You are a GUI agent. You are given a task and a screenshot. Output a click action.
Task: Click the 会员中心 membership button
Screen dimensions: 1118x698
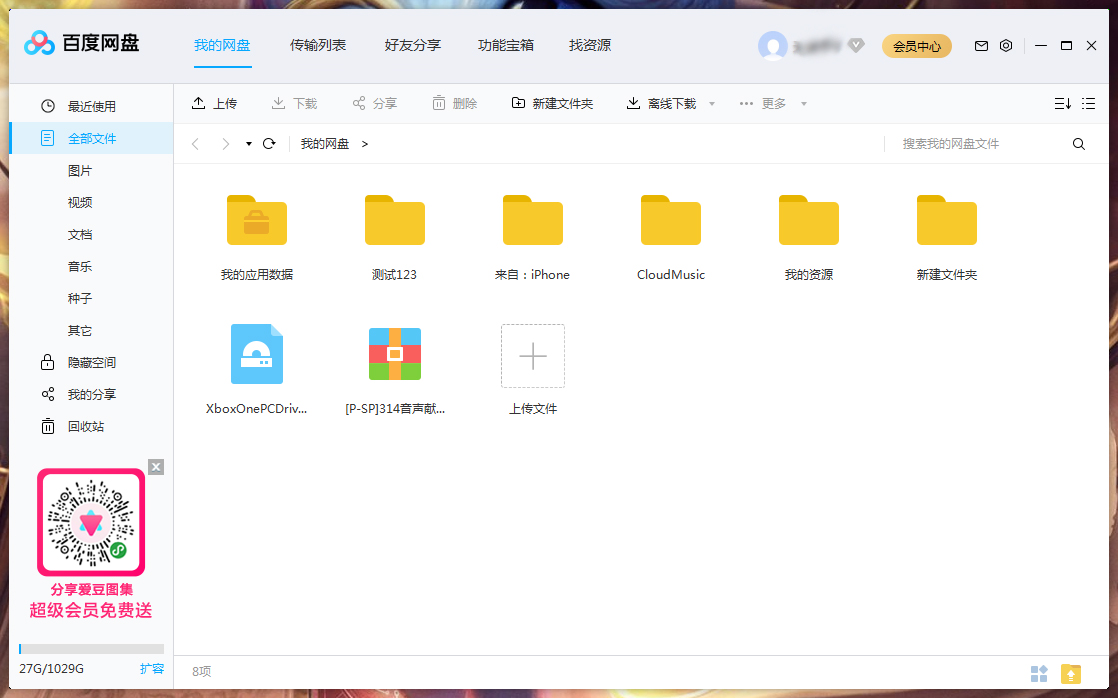coord(917,45)
